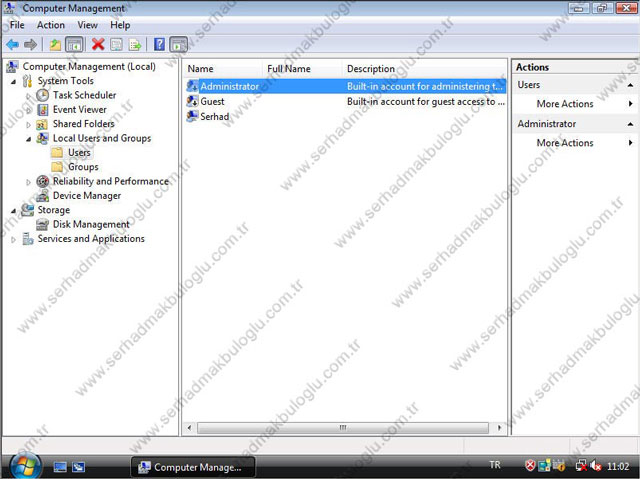This screenshot has width=640, height=479.
Task: Click the Guest user account icon
Action: [192, 101]
